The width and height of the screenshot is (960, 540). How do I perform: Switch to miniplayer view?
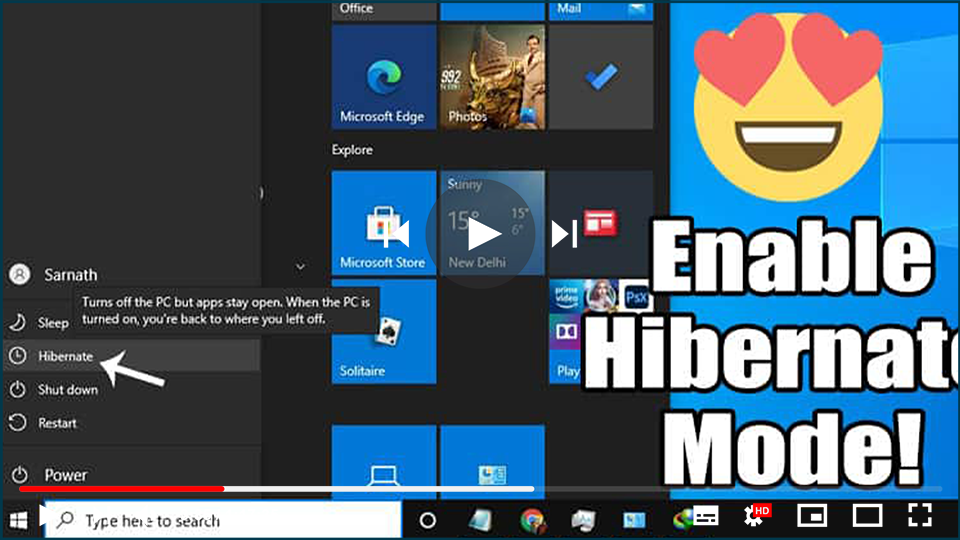click(x=811, y=516)
